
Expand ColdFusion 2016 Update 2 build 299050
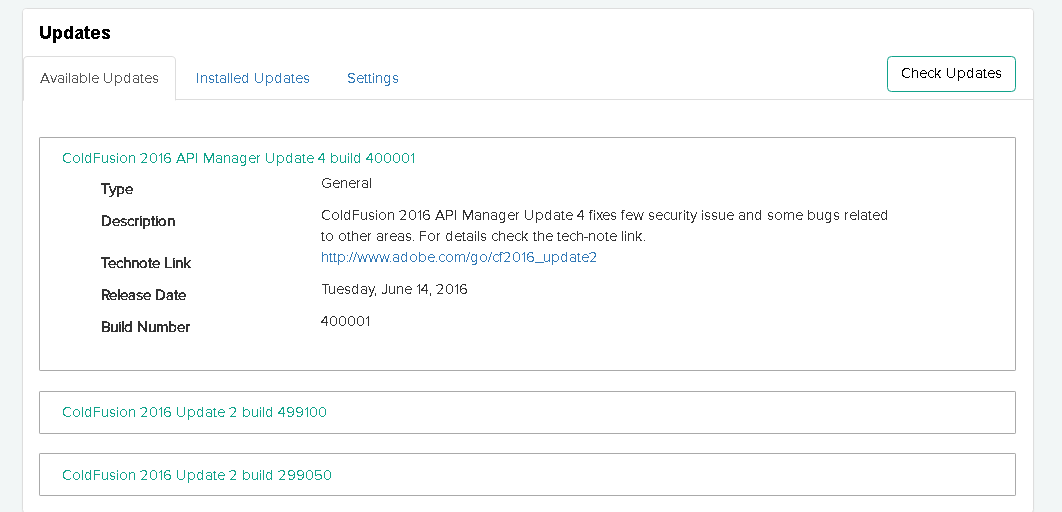pyautogui.click(x=196, y=475)
